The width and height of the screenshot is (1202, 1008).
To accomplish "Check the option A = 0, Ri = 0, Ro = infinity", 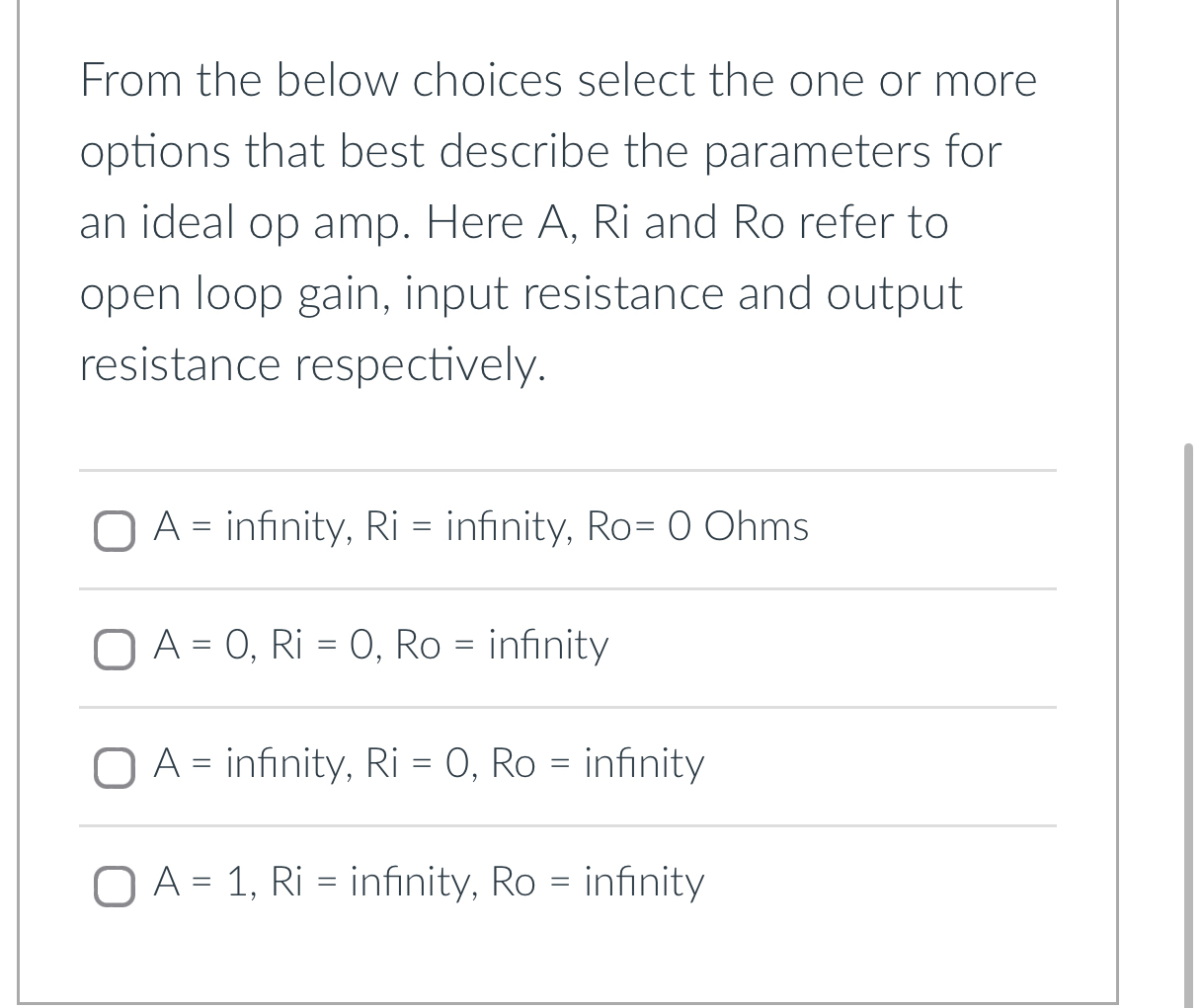I will [x=114, y=649].
